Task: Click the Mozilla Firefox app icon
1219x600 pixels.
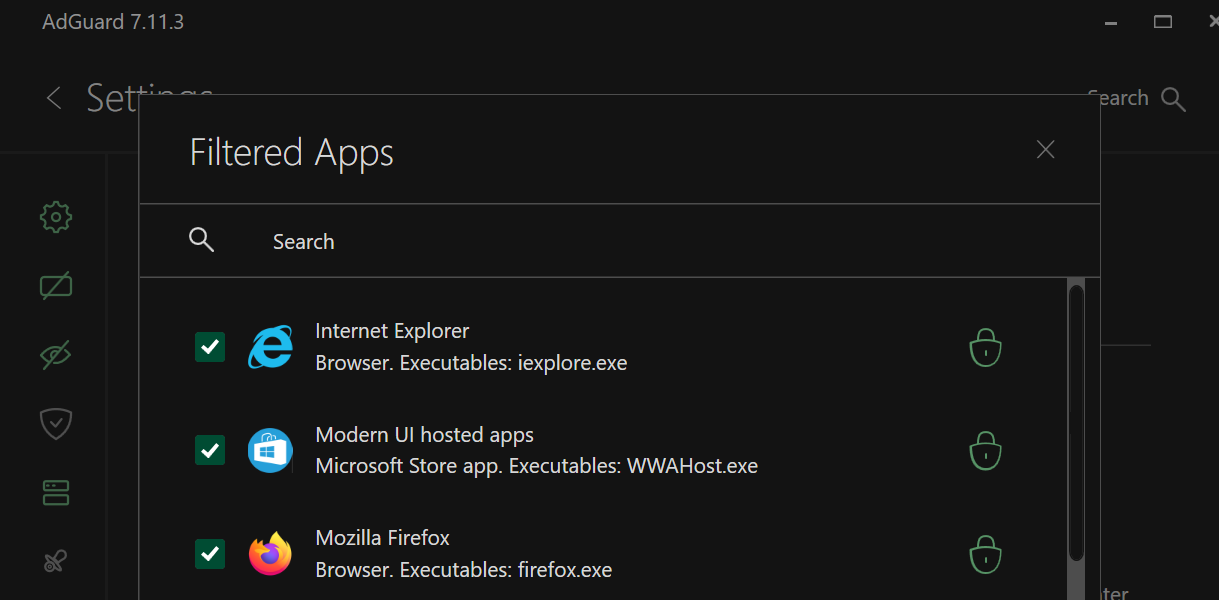Action: click(270, 554)
